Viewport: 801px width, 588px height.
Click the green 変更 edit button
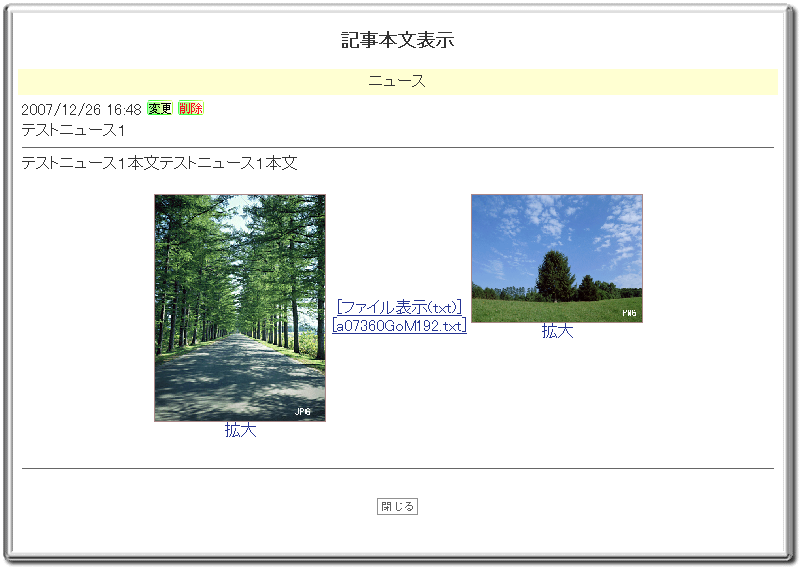pos(159,108)
